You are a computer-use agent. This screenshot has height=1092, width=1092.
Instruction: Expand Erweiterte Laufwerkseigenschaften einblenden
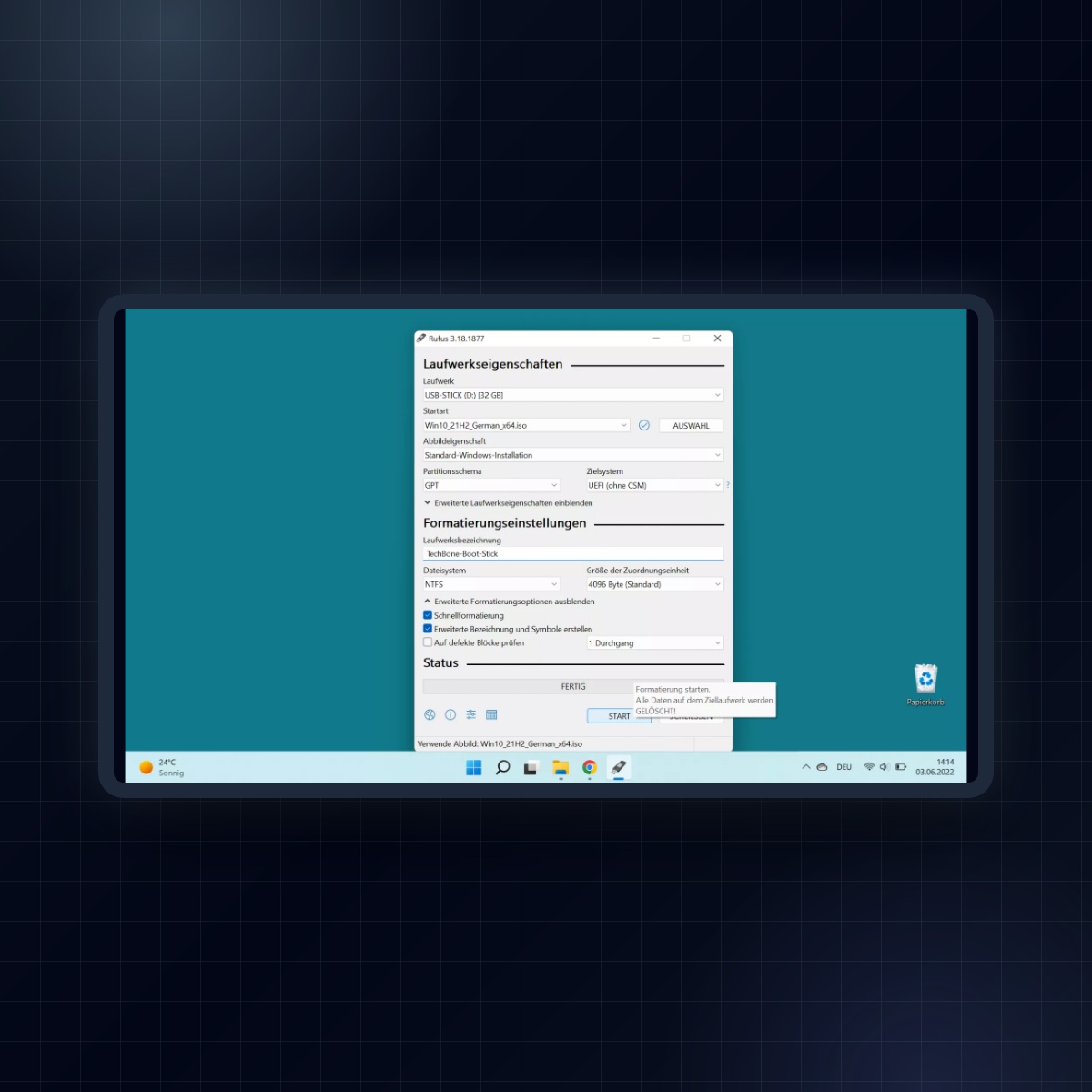[508, 503]
